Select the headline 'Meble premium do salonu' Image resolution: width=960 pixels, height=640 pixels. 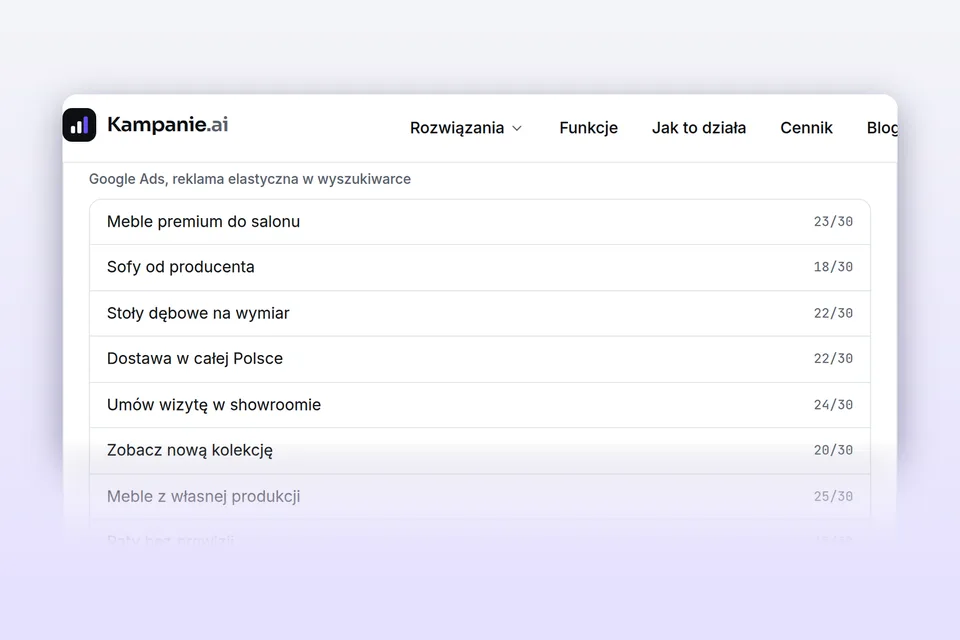[203, 222]
